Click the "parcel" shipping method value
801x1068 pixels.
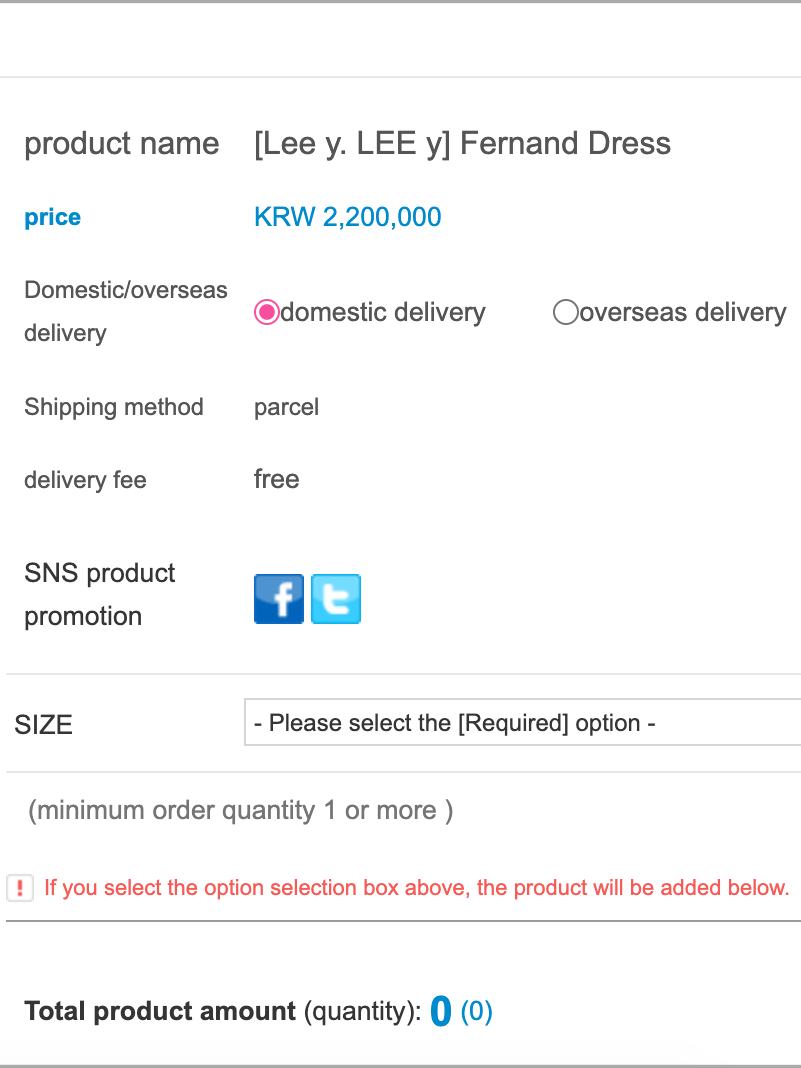pyautogui.click(x=286, y=407)
